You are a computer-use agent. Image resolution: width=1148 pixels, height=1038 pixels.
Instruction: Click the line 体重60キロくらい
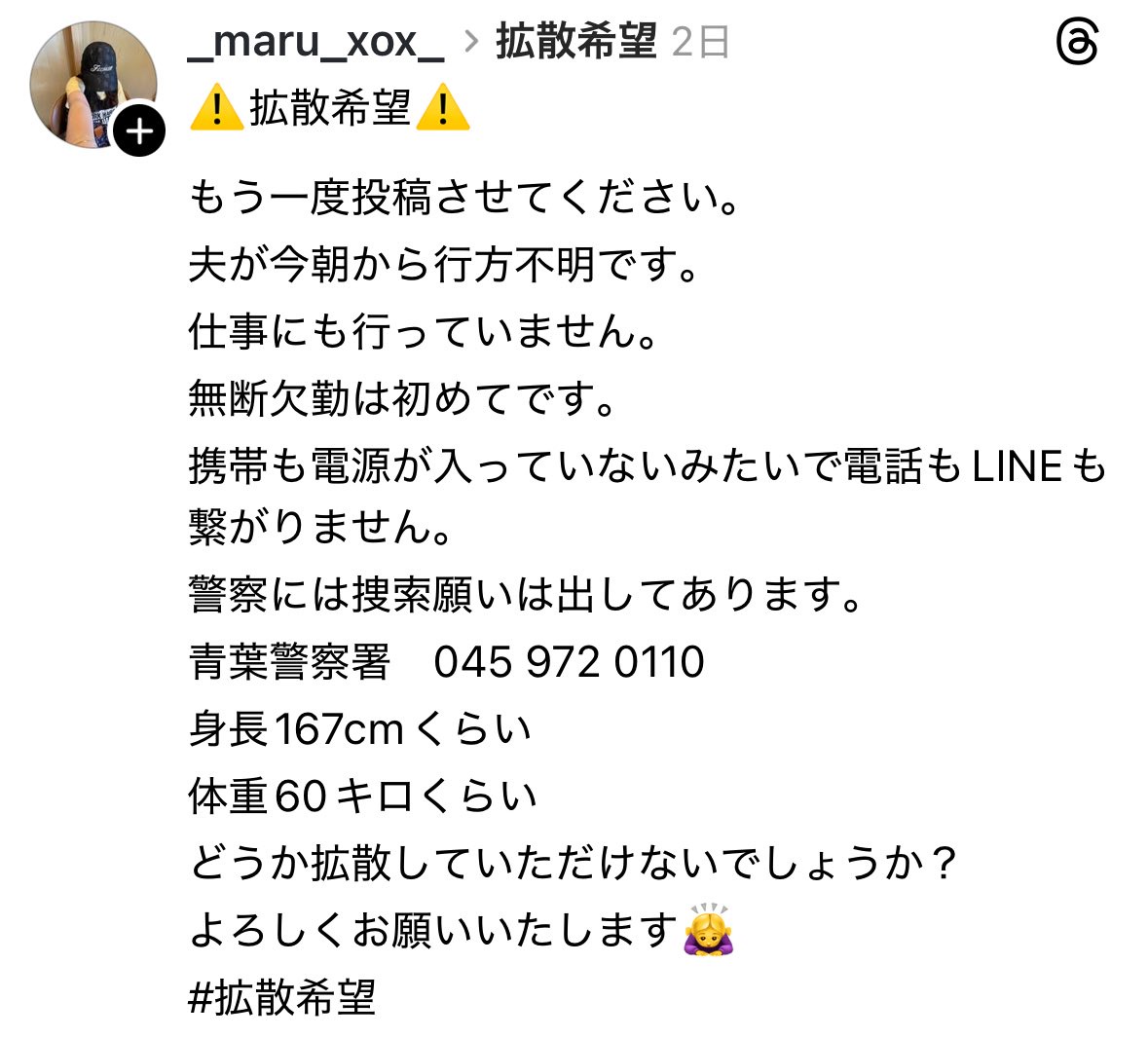click(x=362, y=796)
